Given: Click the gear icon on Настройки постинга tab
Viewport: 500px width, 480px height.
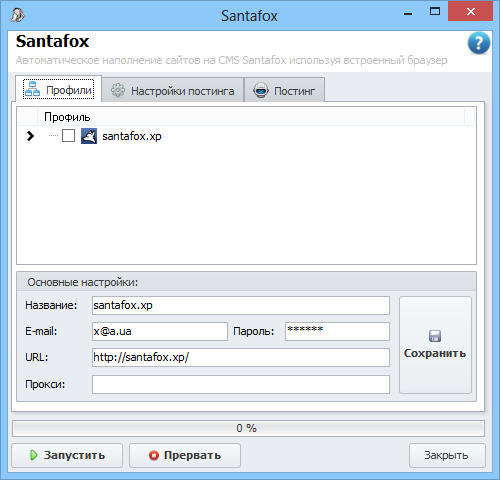Looking at the screenshot, I should 118,90.
